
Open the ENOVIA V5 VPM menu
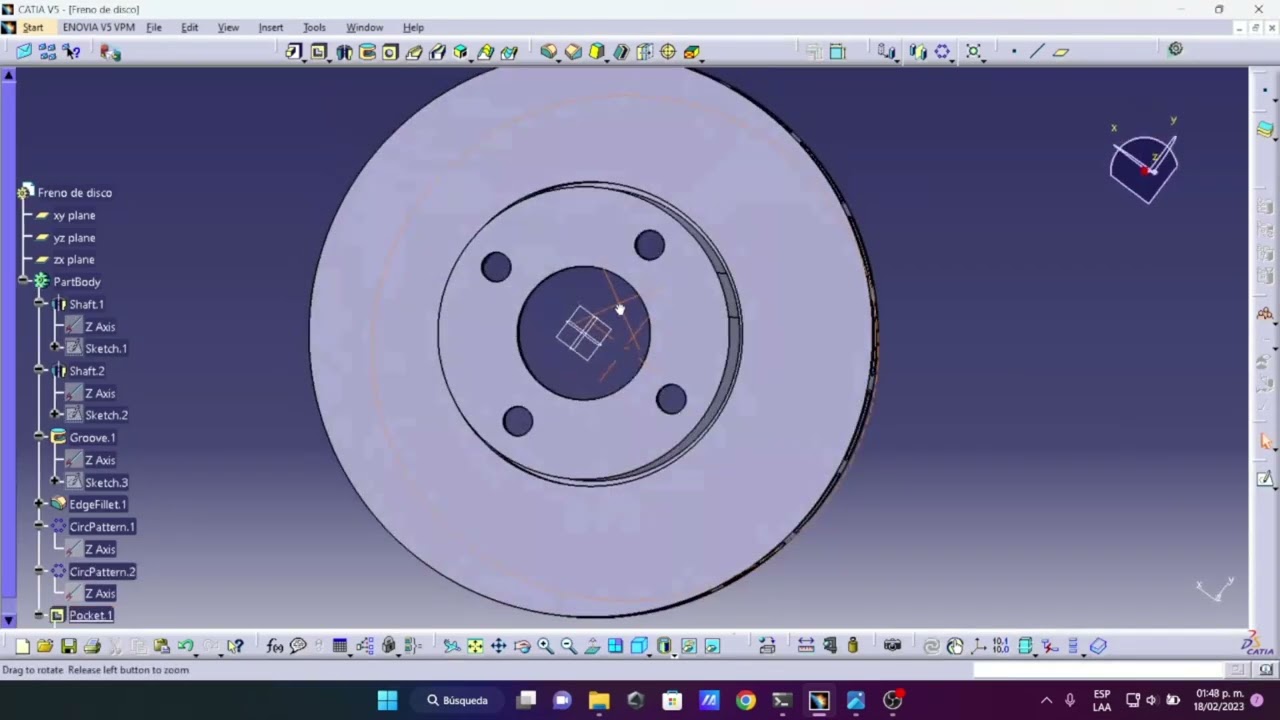click(x=99, y=27)
